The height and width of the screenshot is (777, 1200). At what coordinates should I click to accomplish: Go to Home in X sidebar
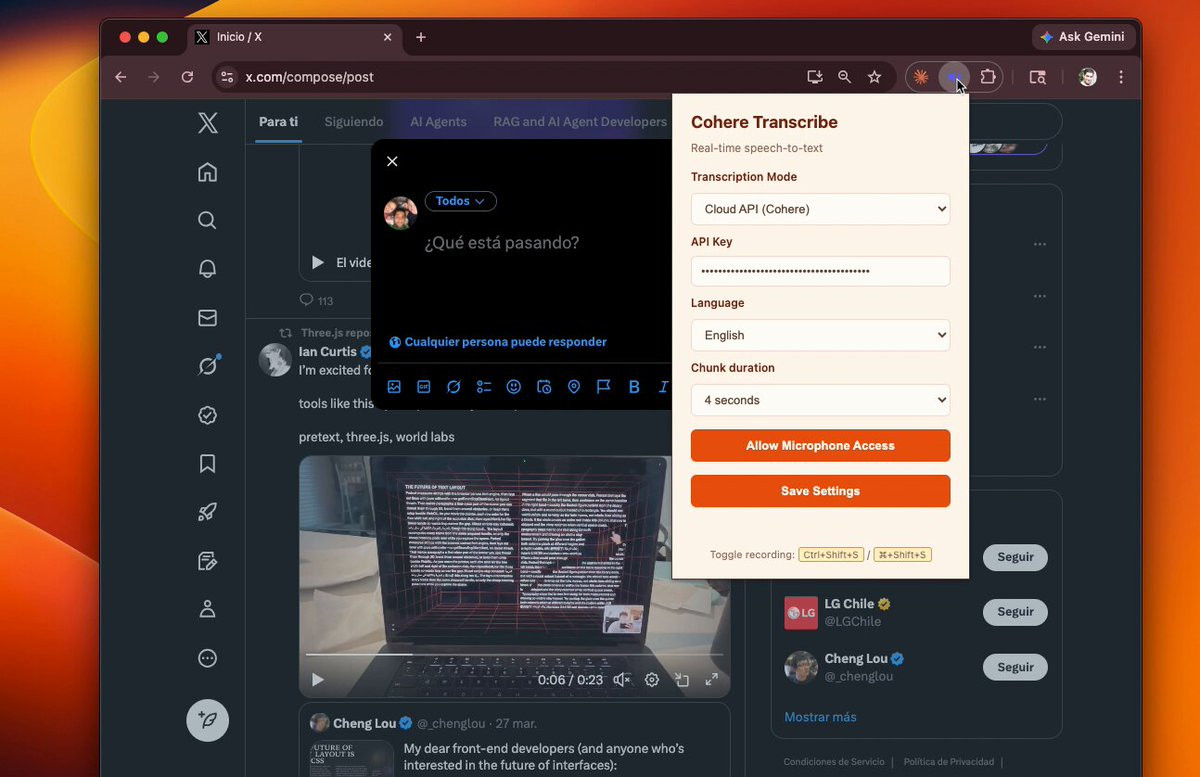click(x=207, y=172)
